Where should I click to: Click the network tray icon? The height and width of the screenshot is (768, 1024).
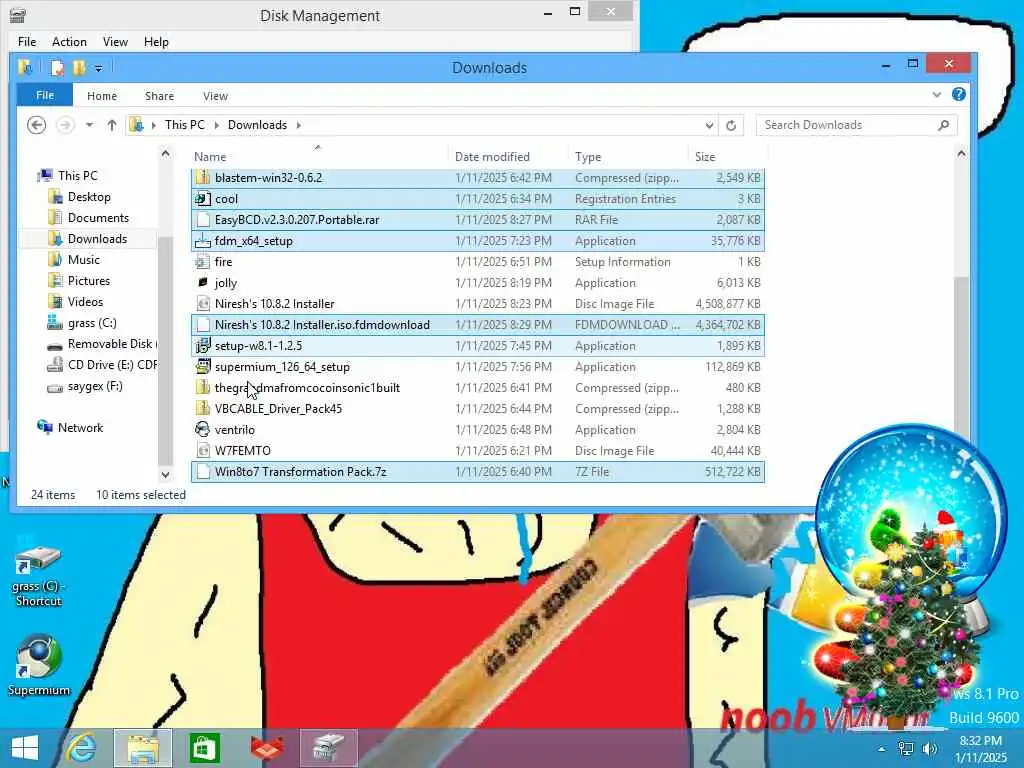905,749
